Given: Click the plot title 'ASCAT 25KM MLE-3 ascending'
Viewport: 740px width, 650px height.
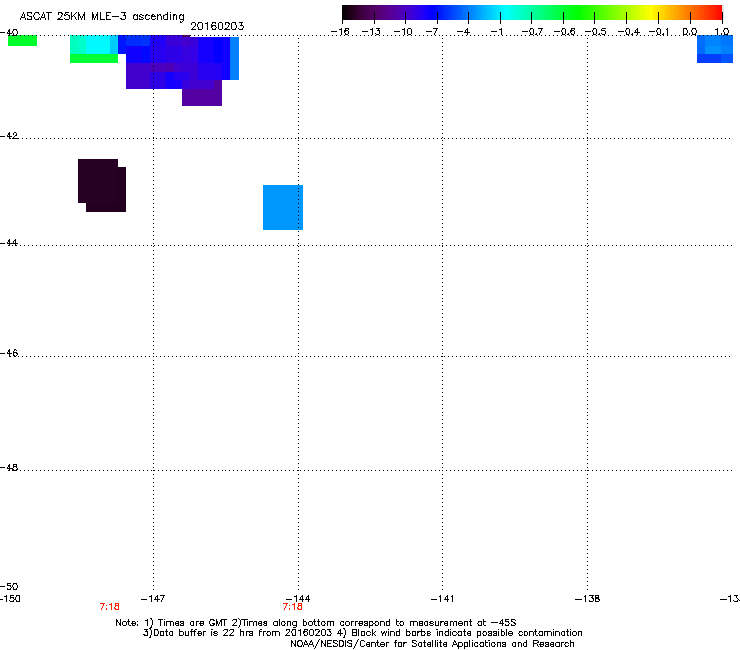Looking at the screenshot, I should click(102, 17).
